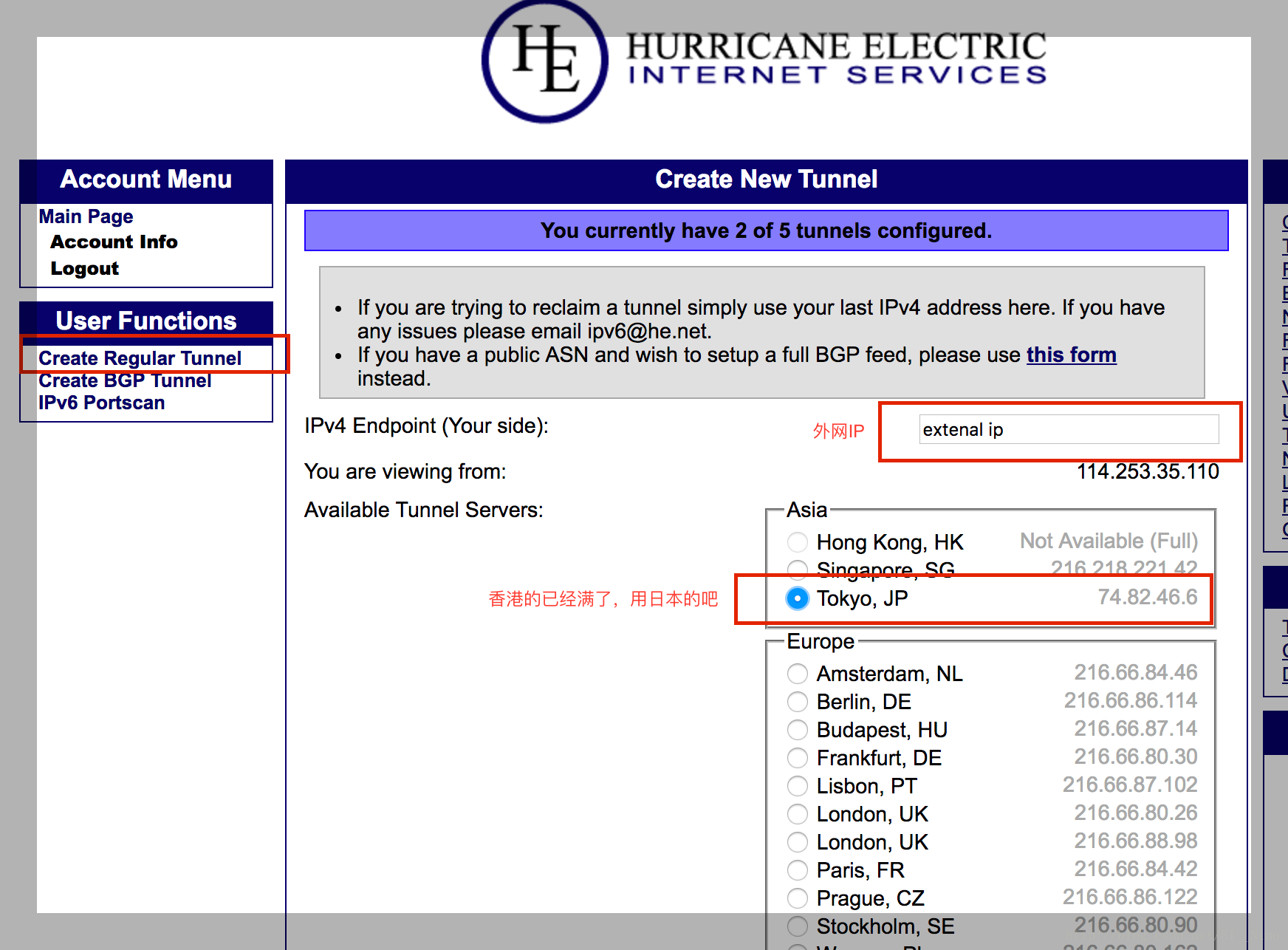1288x950 pixels.
Task: Click the Stockholm IP 216.66.80.90
Action: point(1136,925)
